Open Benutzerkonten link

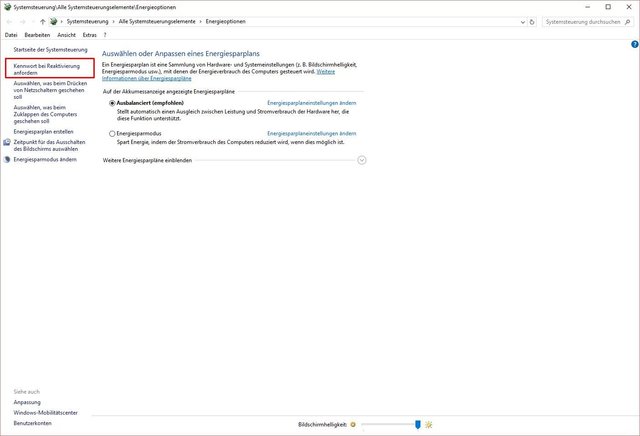[33, 423]
